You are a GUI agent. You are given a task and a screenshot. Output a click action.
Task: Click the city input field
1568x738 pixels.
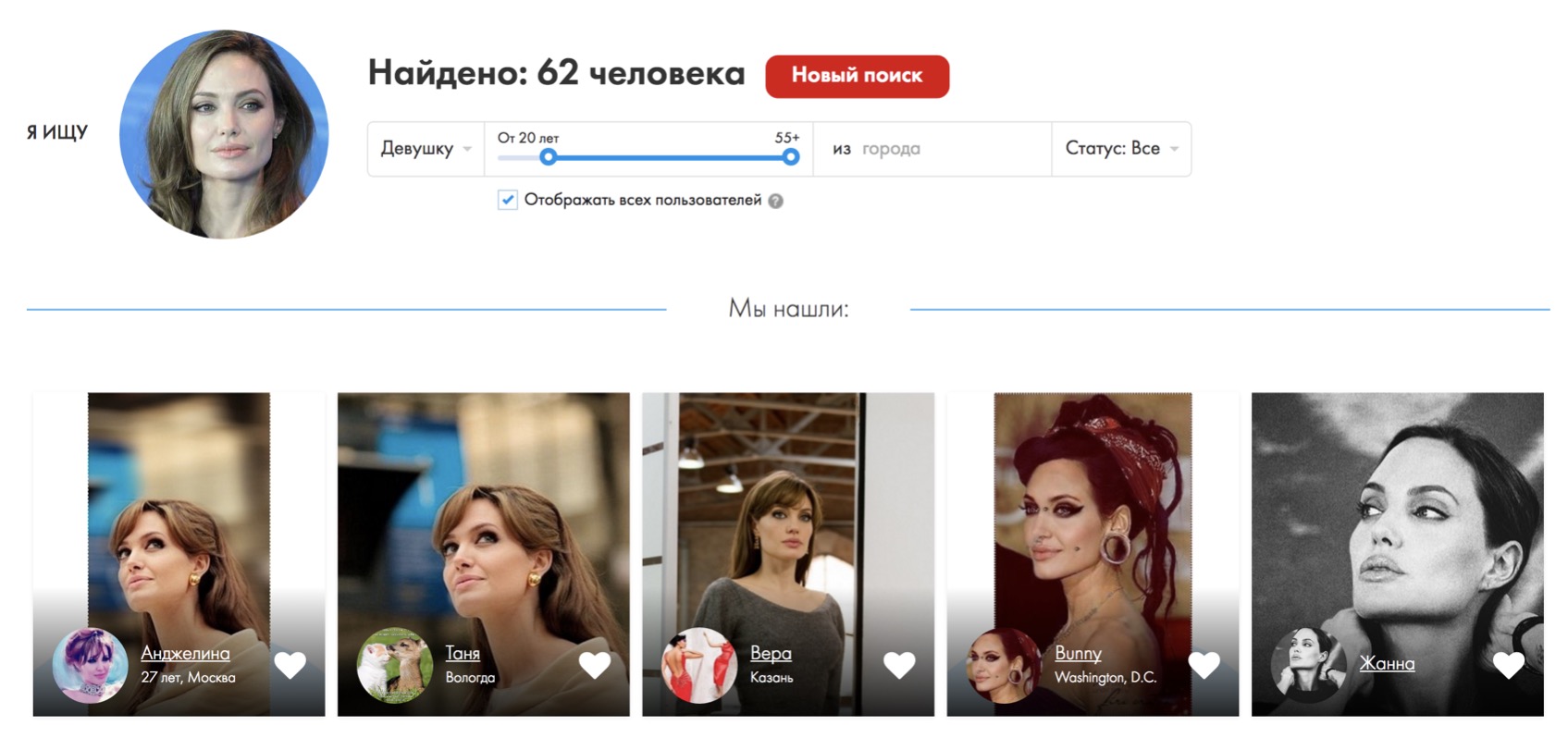(x=932, y=149)
